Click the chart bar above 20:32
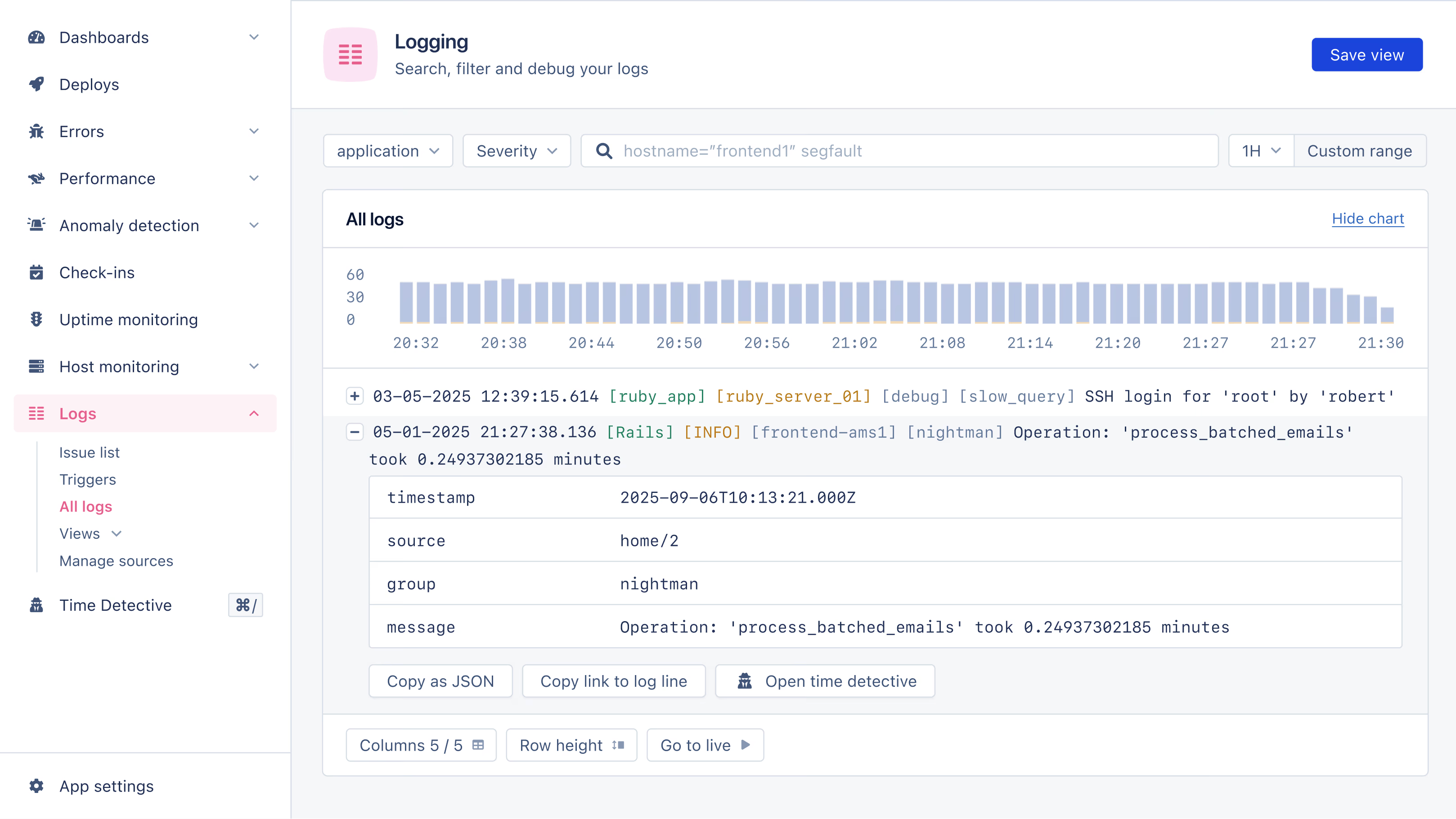This screenshot has height=819, width=1456. tap(406, 302)
